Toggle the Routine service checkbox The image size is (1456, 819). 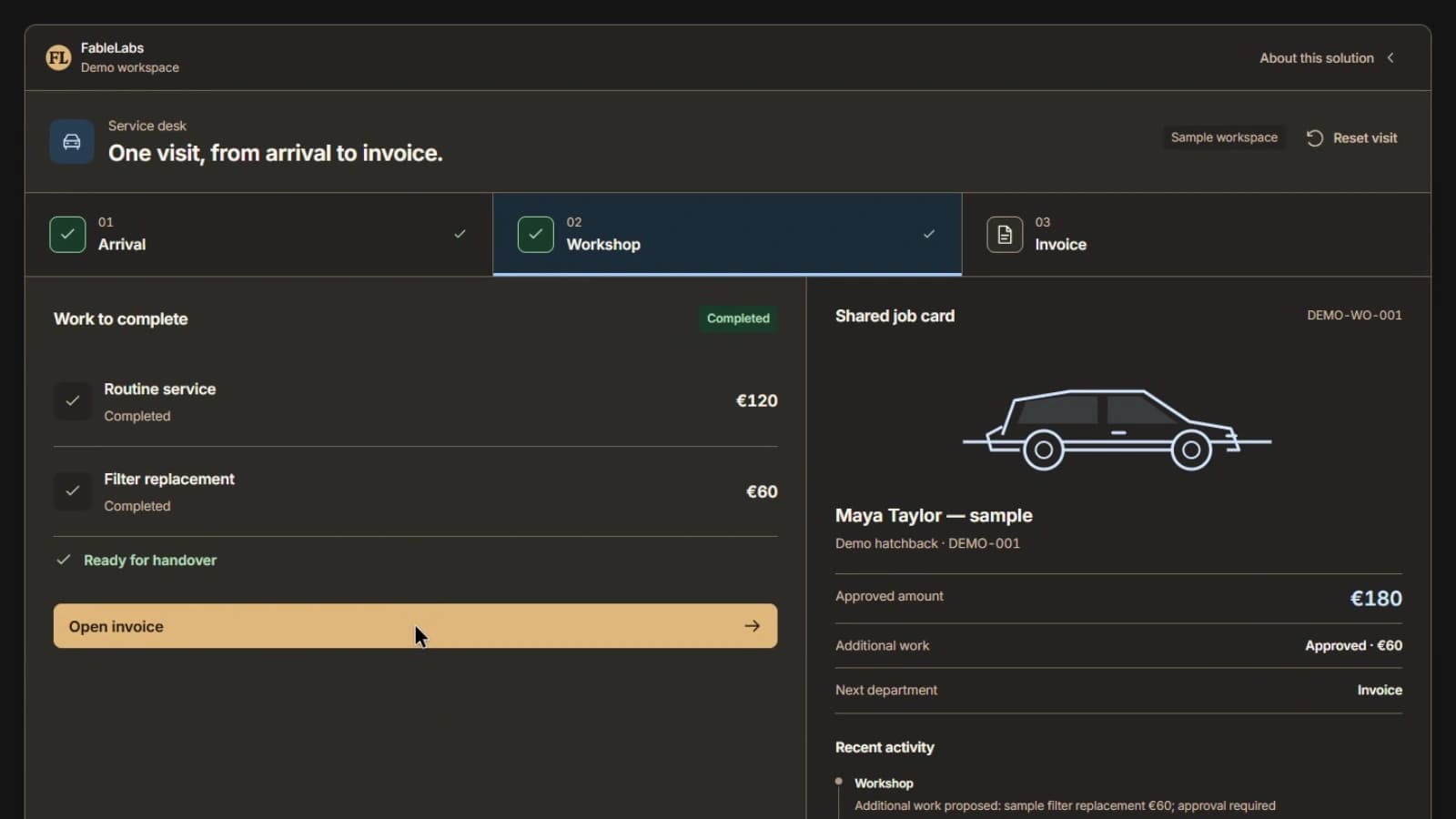pyautogui.click(x=73, y=400)
